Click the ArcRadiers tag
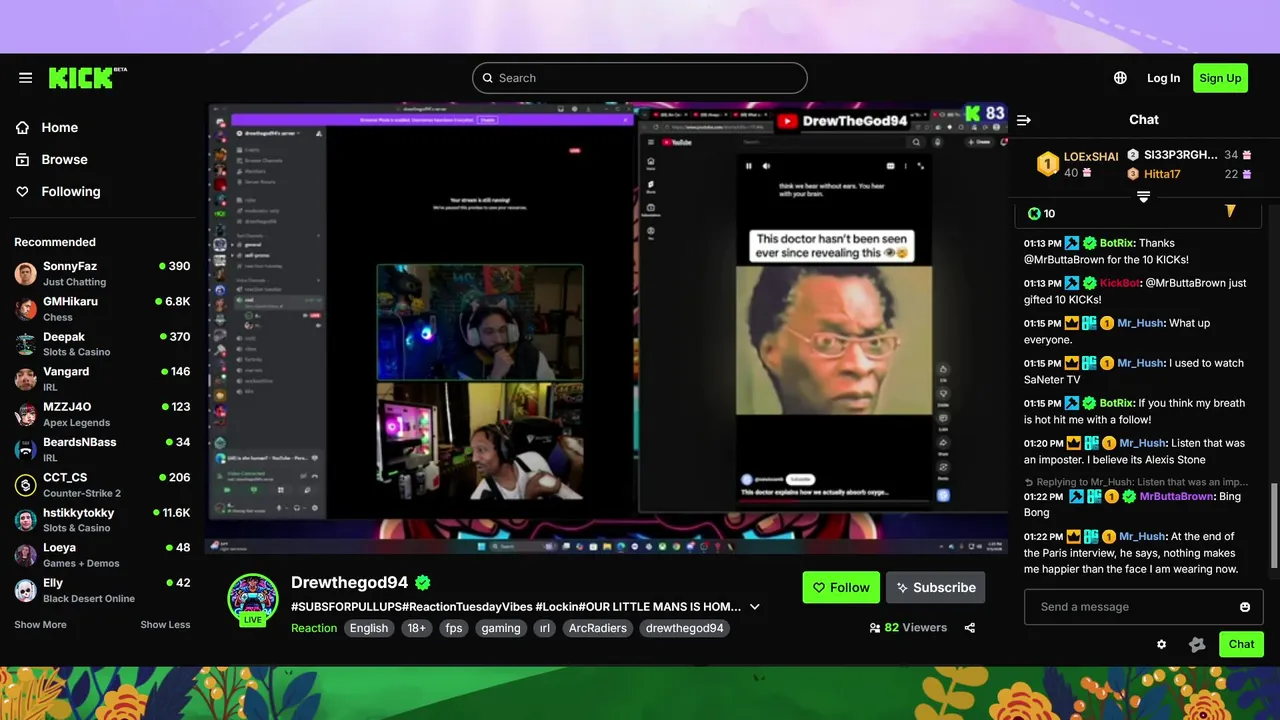 click(598, 628)
